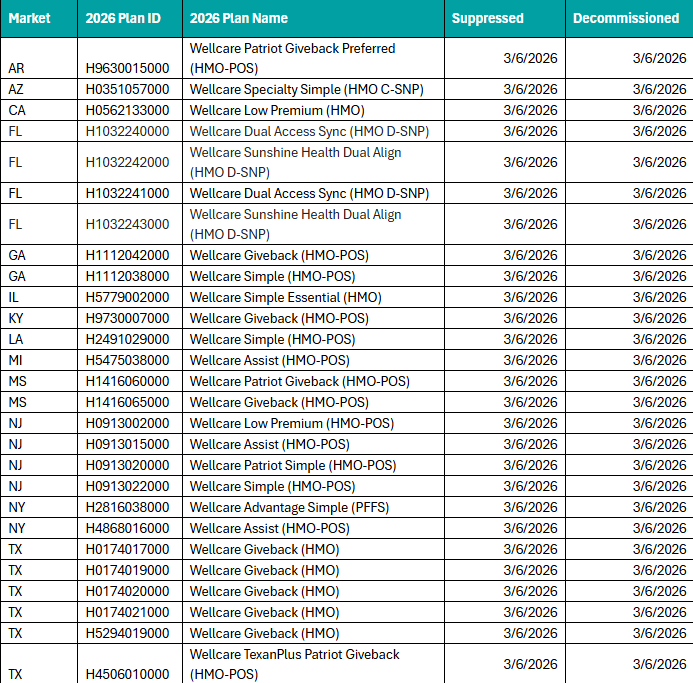
Task: Click Wellcare Advantage Simple (PFFS) plan name
Action: point(289,507)
